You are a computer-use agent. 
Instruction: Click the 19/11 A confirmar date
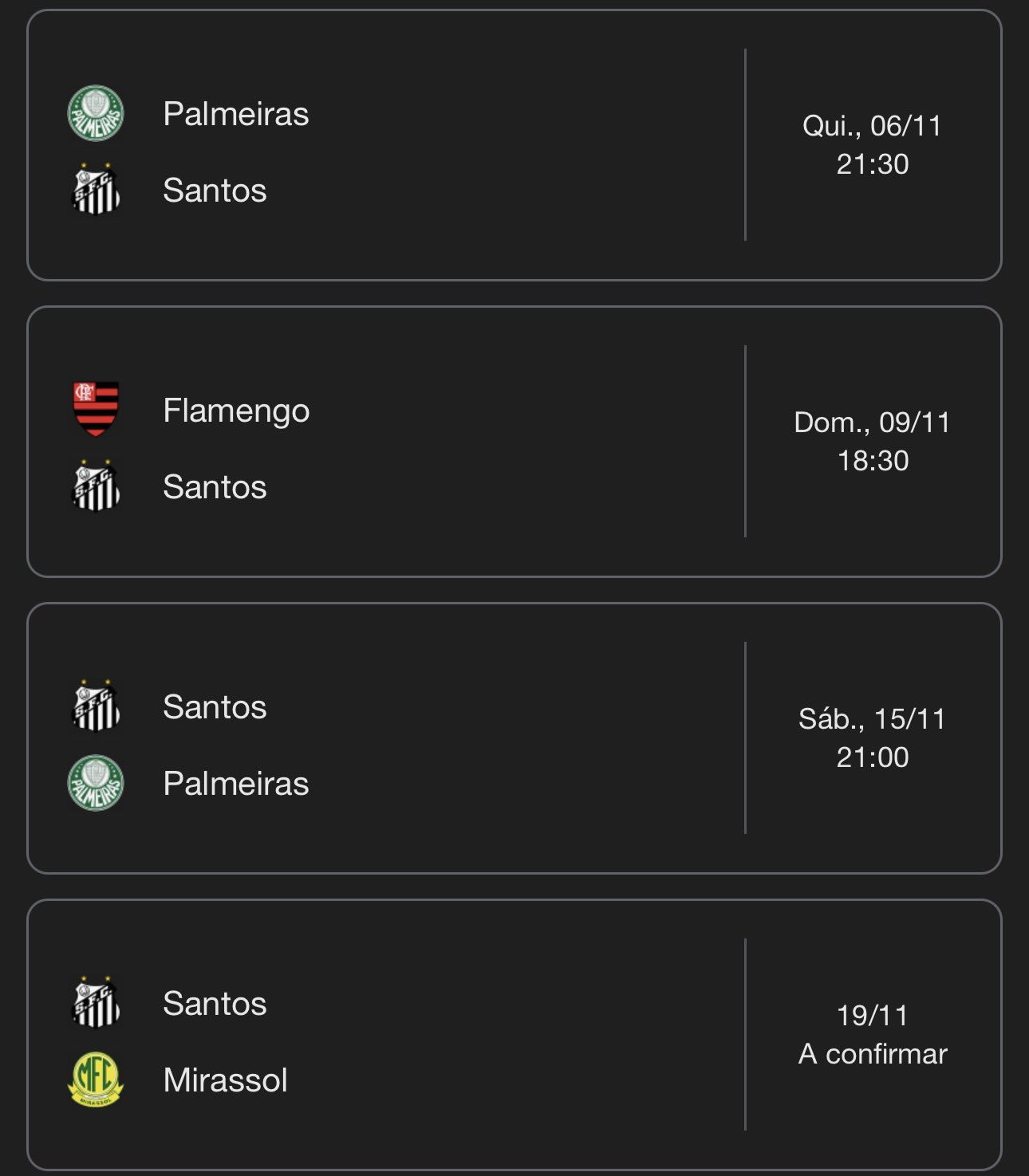pos(872,1034)
